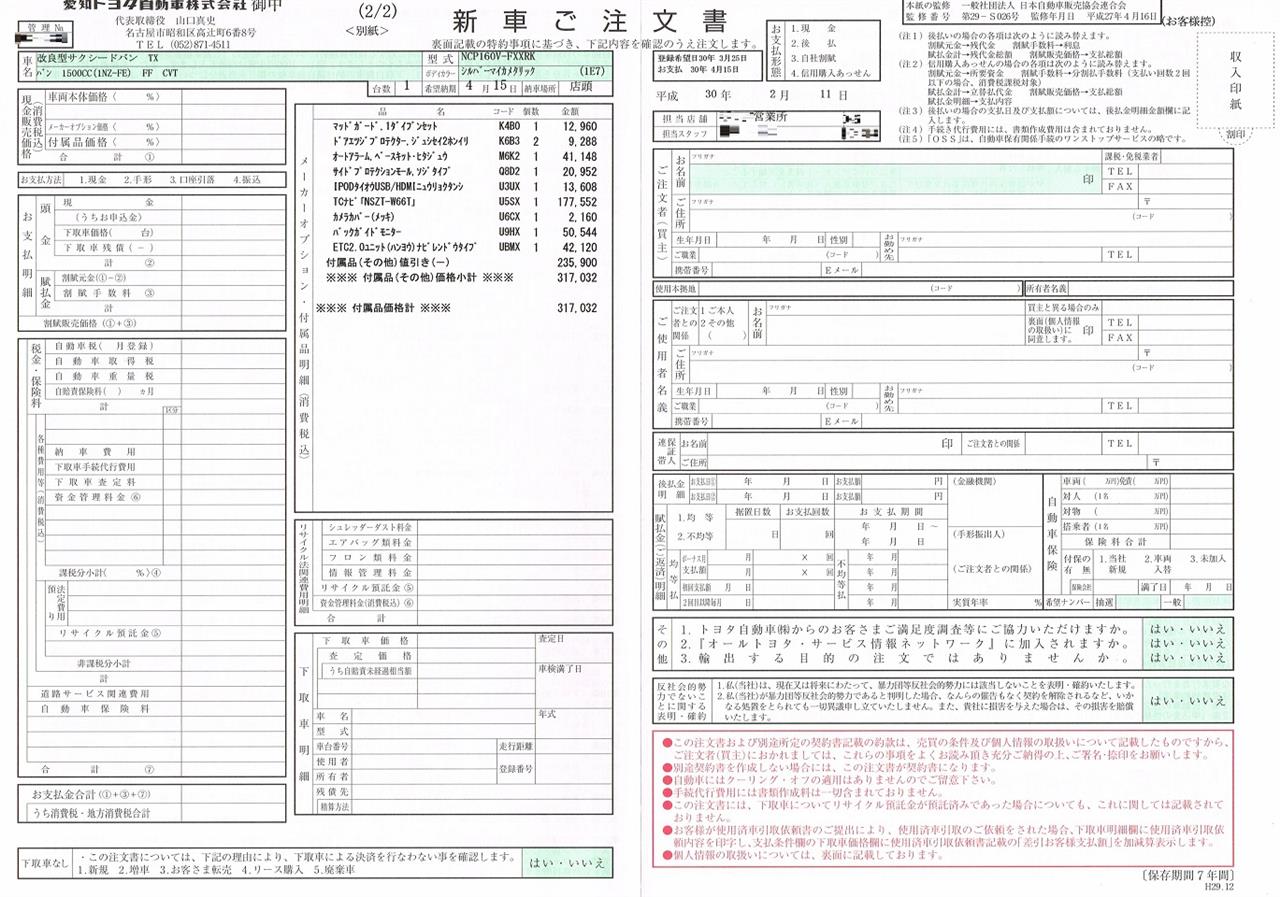This screenshot has height=897, width=1280.
Task: Select accessory code Q8D2
Action: click(x=509, y=172)
